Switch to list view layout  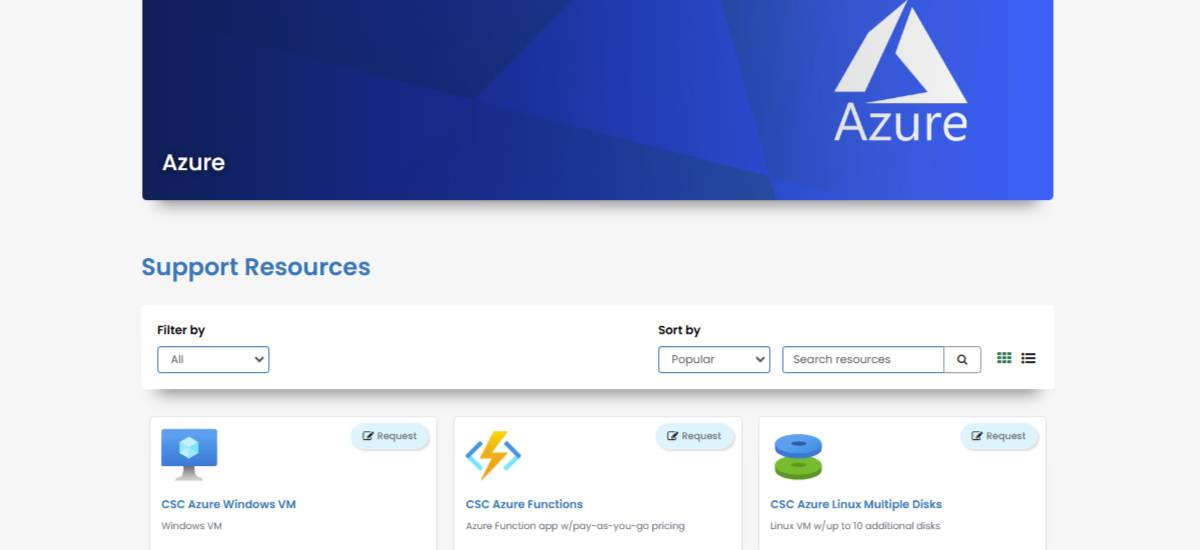[x=1028, y=358]
